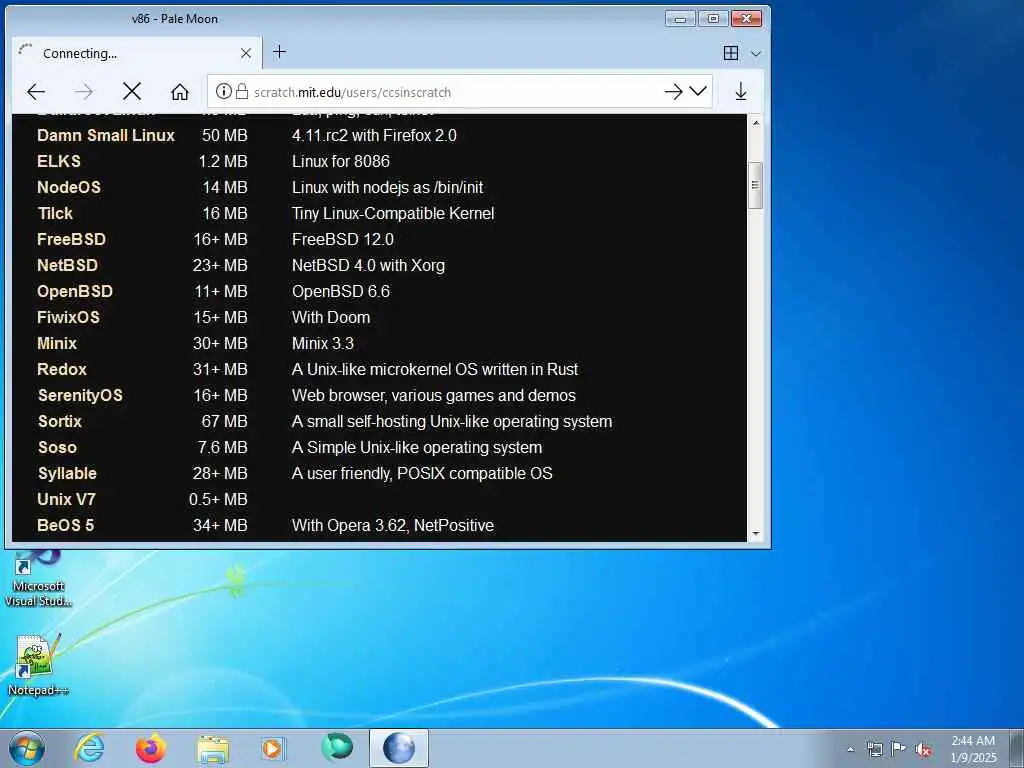Open the SerenityOS link

point(80,396)
